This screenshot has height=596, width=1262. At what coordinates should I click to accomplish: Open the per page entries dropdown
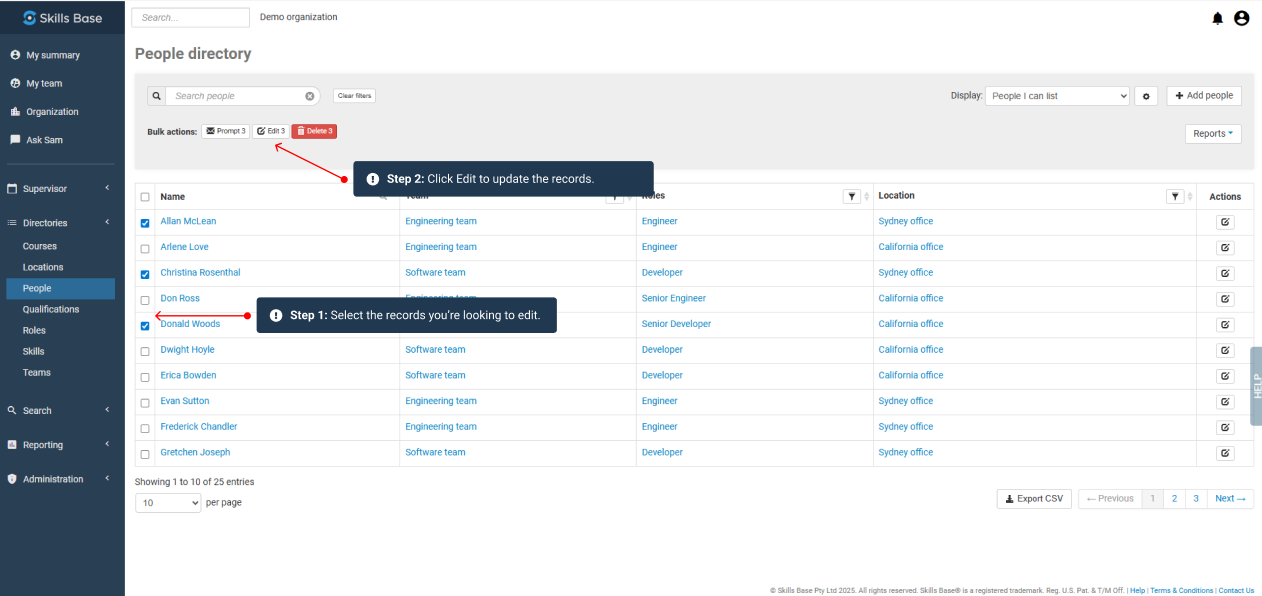point(168,503)
